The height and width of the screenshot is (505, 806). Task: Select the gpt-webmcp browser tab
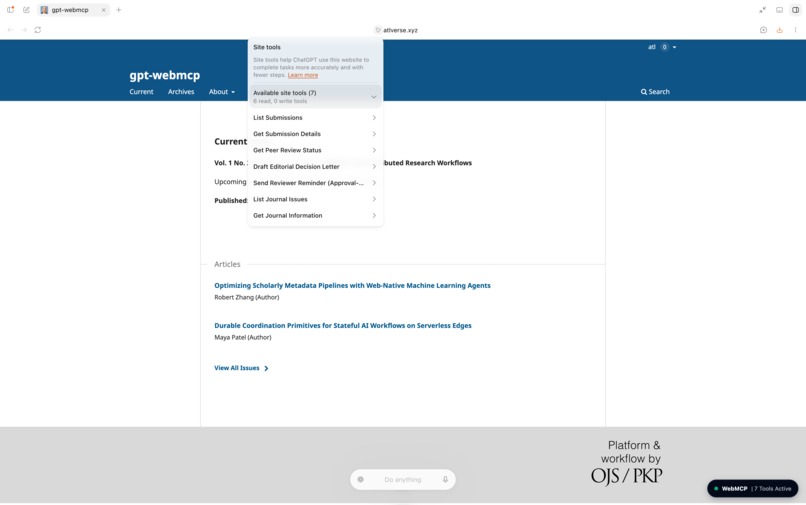73,10
